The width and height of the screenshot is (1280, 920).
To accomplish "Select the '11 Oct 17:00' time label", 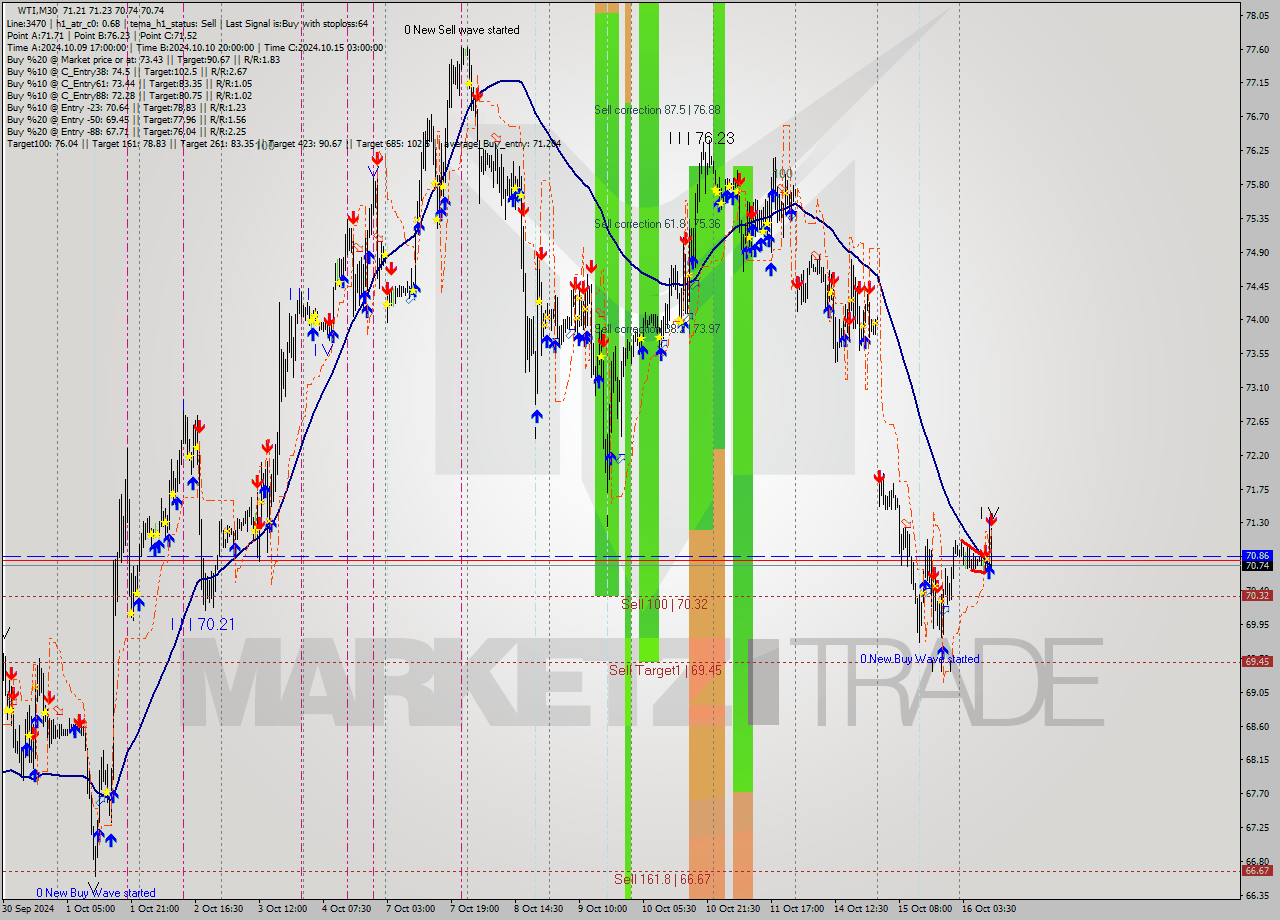I will (797, 909).
